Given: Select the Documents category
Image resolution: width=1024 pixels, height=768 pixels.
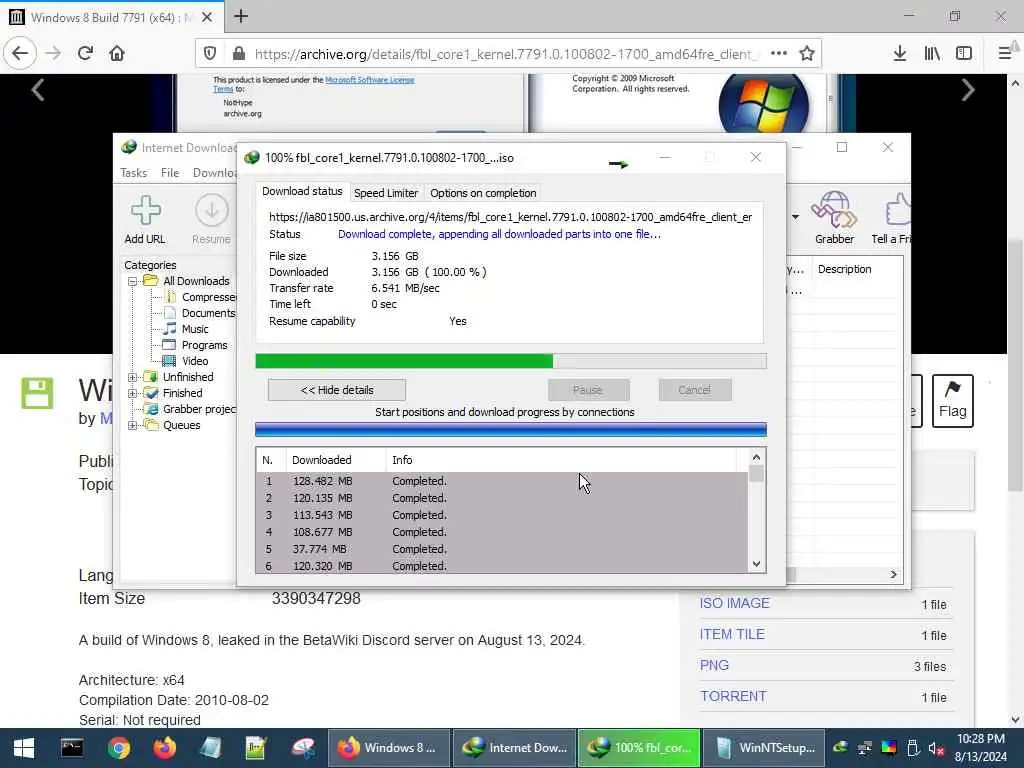Looking at the screenshot, I should pyautogui.click(x=208, y=313).
